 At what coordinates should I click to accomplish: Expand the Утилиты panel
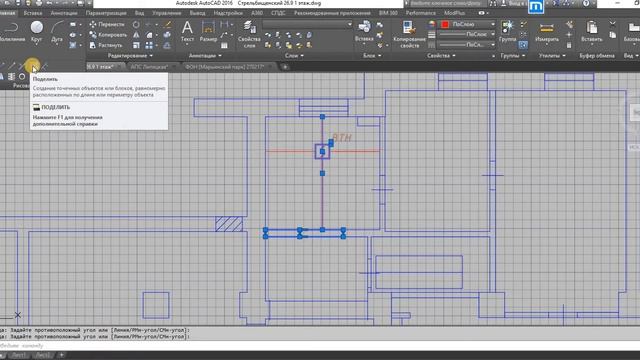[552, 56]
